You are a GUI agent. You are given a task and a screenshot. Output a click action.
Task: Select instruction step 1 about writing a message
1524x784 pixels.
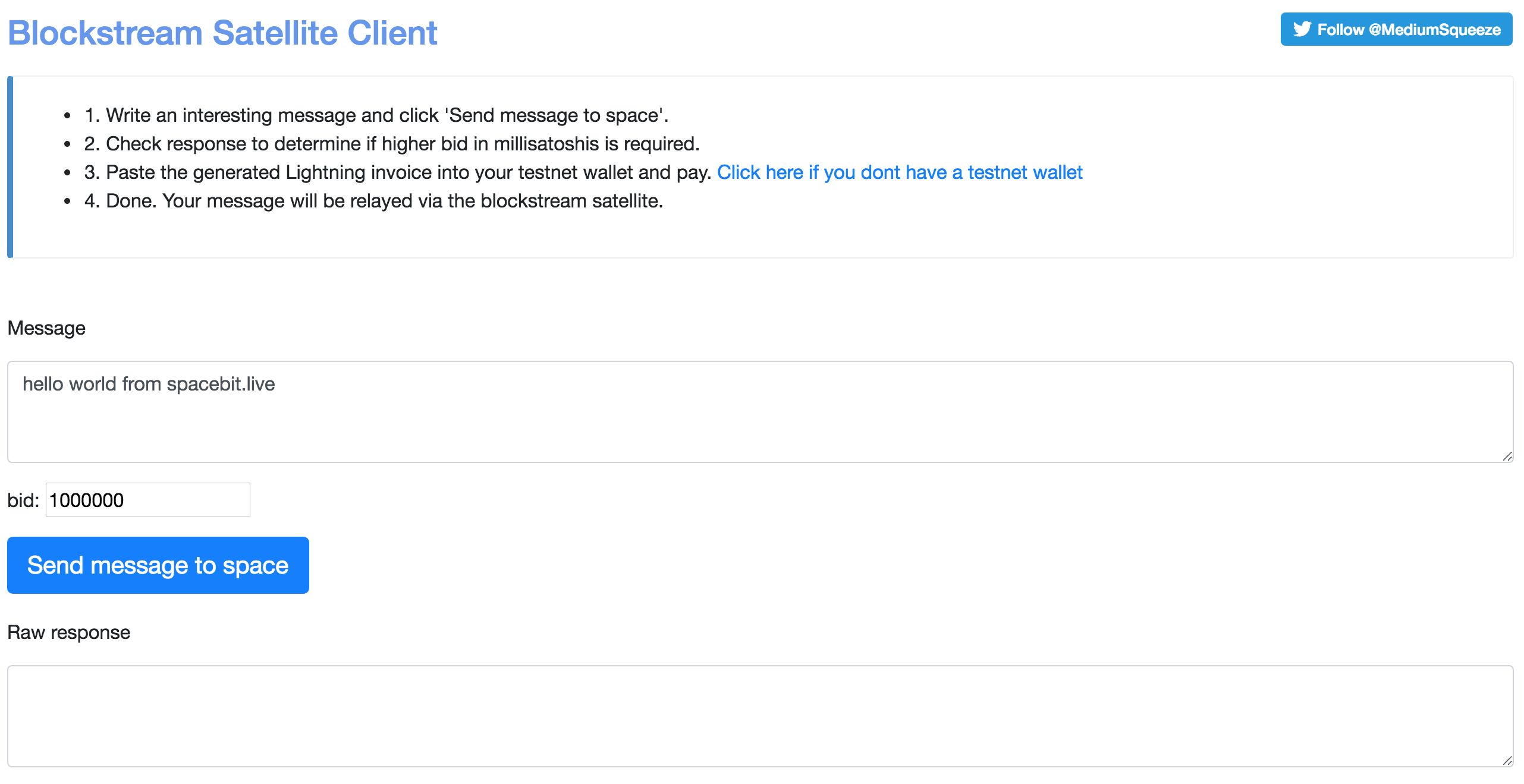point(376,115)
